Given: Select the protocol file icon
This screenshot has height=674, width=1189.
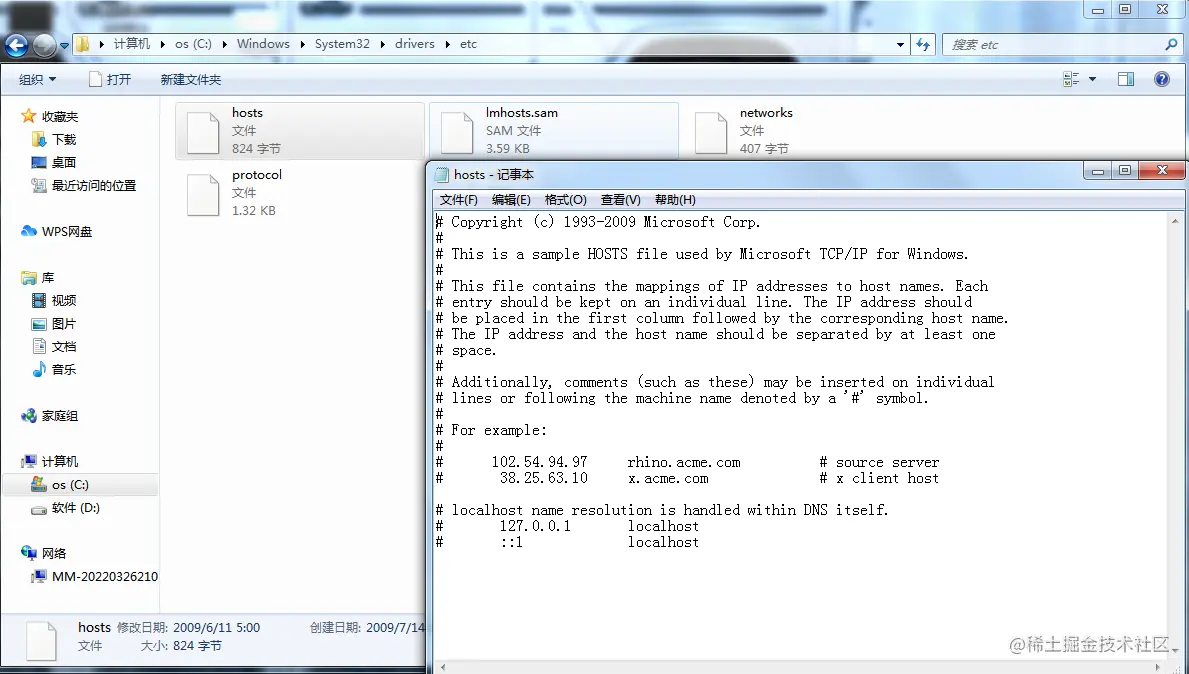Looking at the screenshot, I should click(203, 194).
